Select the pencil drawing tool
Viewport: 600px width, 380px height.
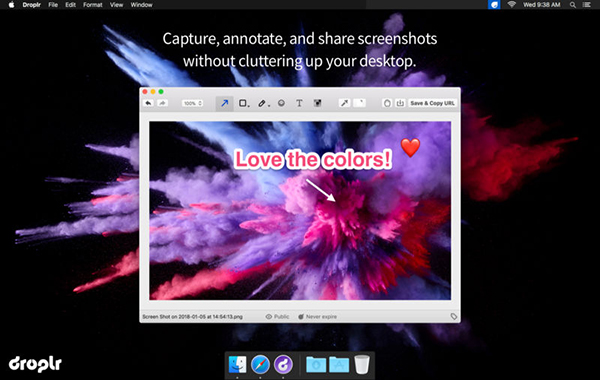click(262, 103)
